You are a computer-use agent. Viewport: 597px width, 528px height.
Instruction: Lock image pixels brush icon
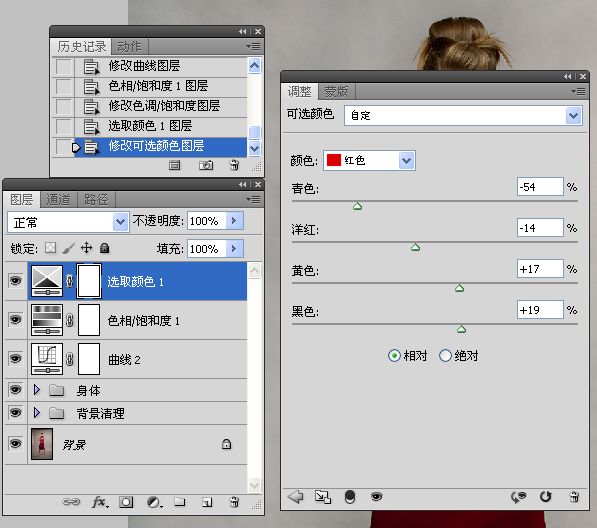(x=69, y=248)
